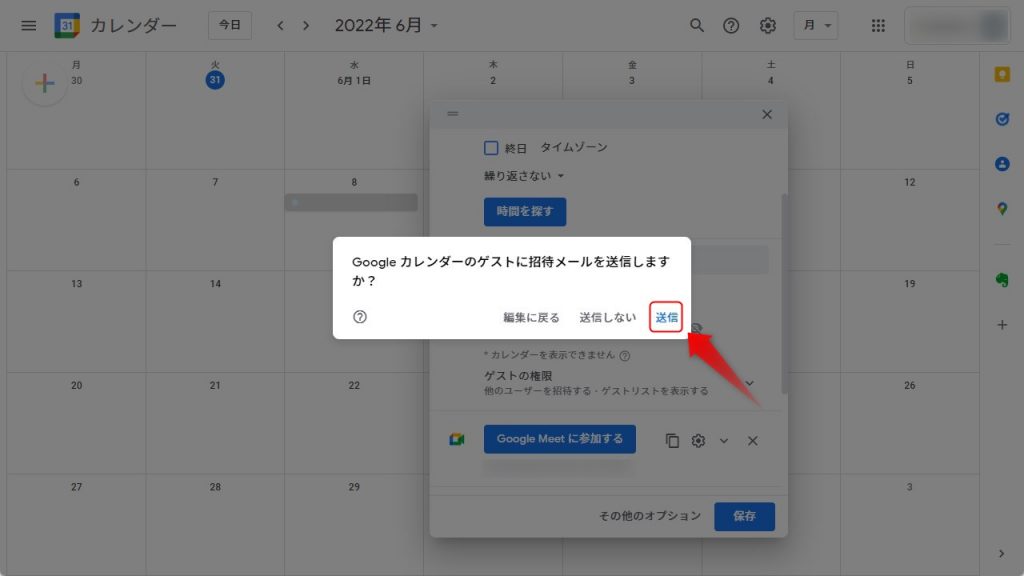This screenshot has width=1024, height=576.
Task: Open the main menu hamburger icon
Action: (28, 25)
